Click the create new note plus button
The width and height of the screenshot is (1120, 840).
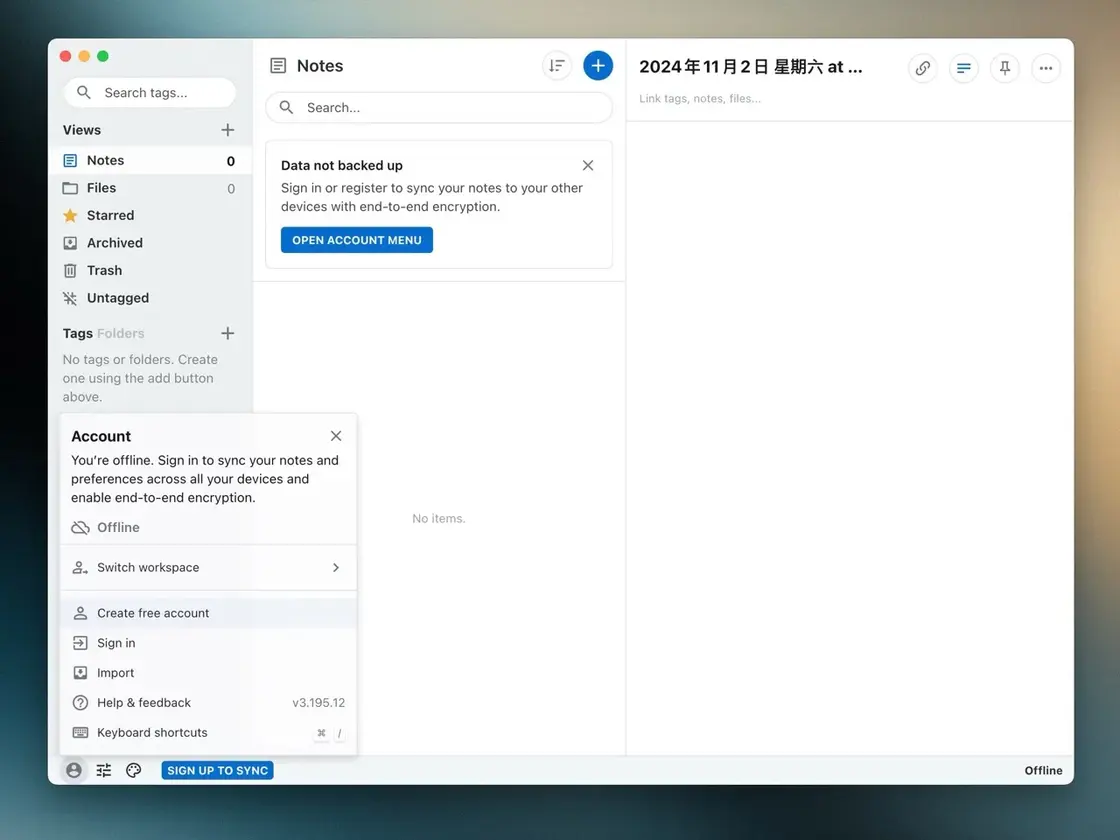[598, 66]
